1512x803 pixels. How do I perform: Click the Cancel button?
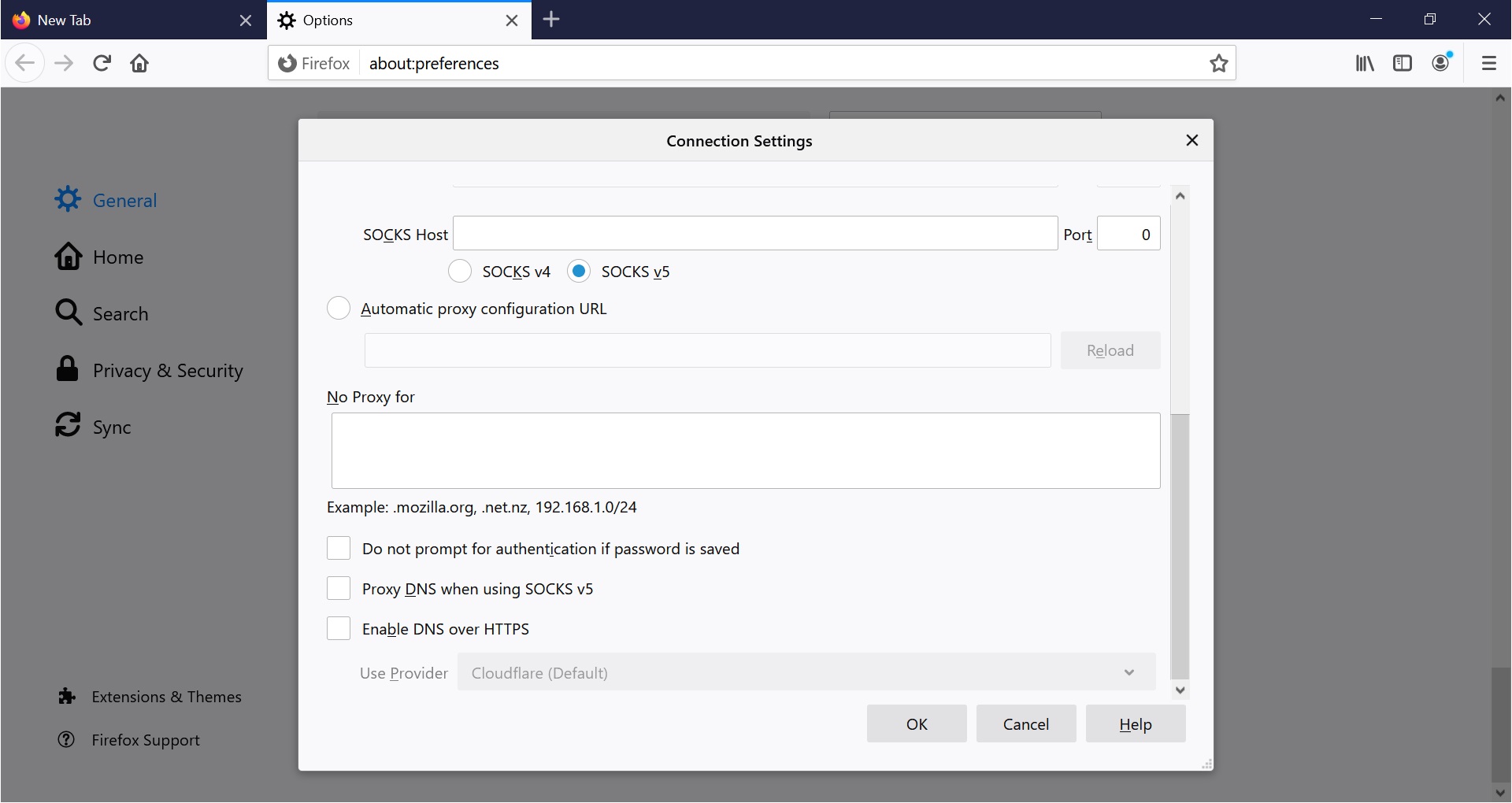[1026, 723]
